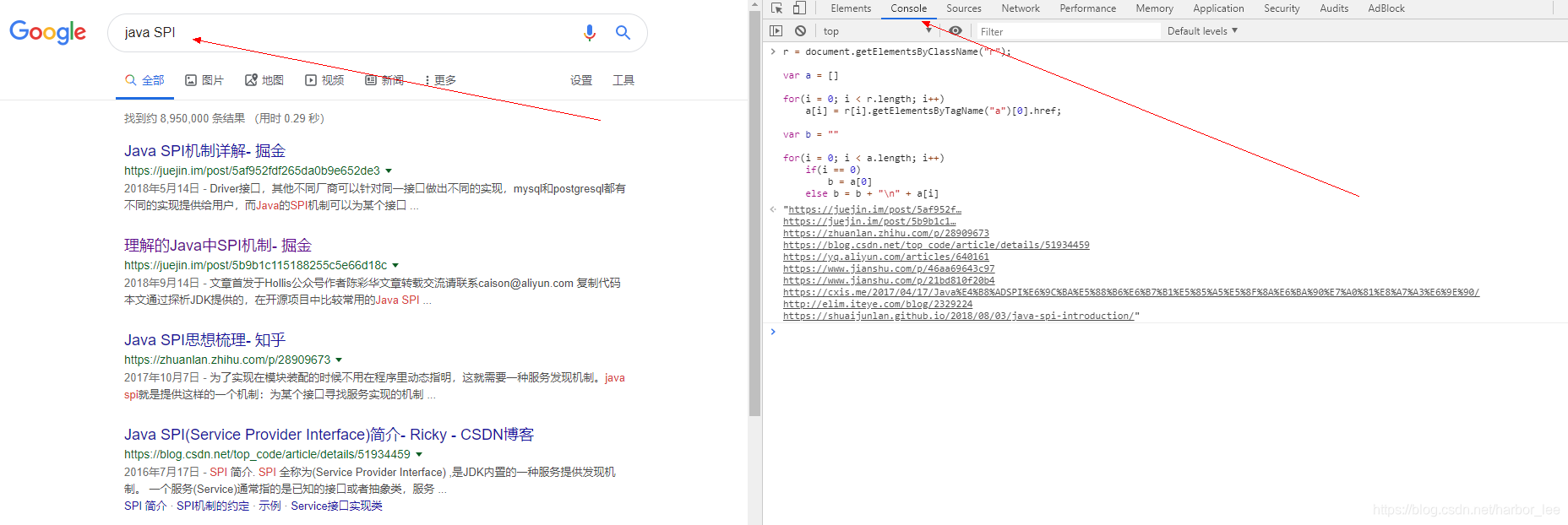Screen dimensions: 1568x525
Task: Clear the console with clear icon
Action: click(800, 31)
